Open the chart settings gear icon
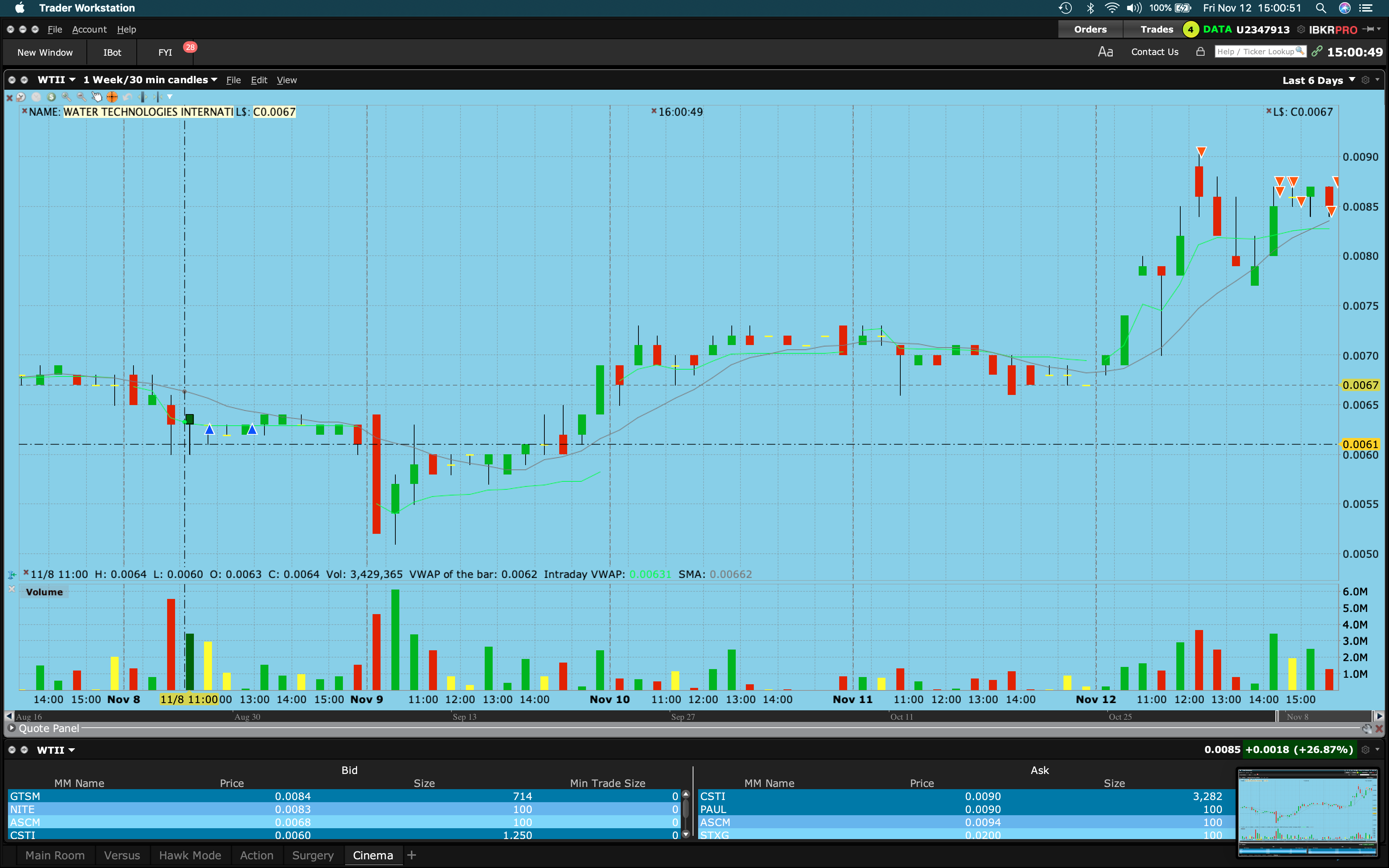This screenshot has width=1389, height=868. coord(1365,80)
